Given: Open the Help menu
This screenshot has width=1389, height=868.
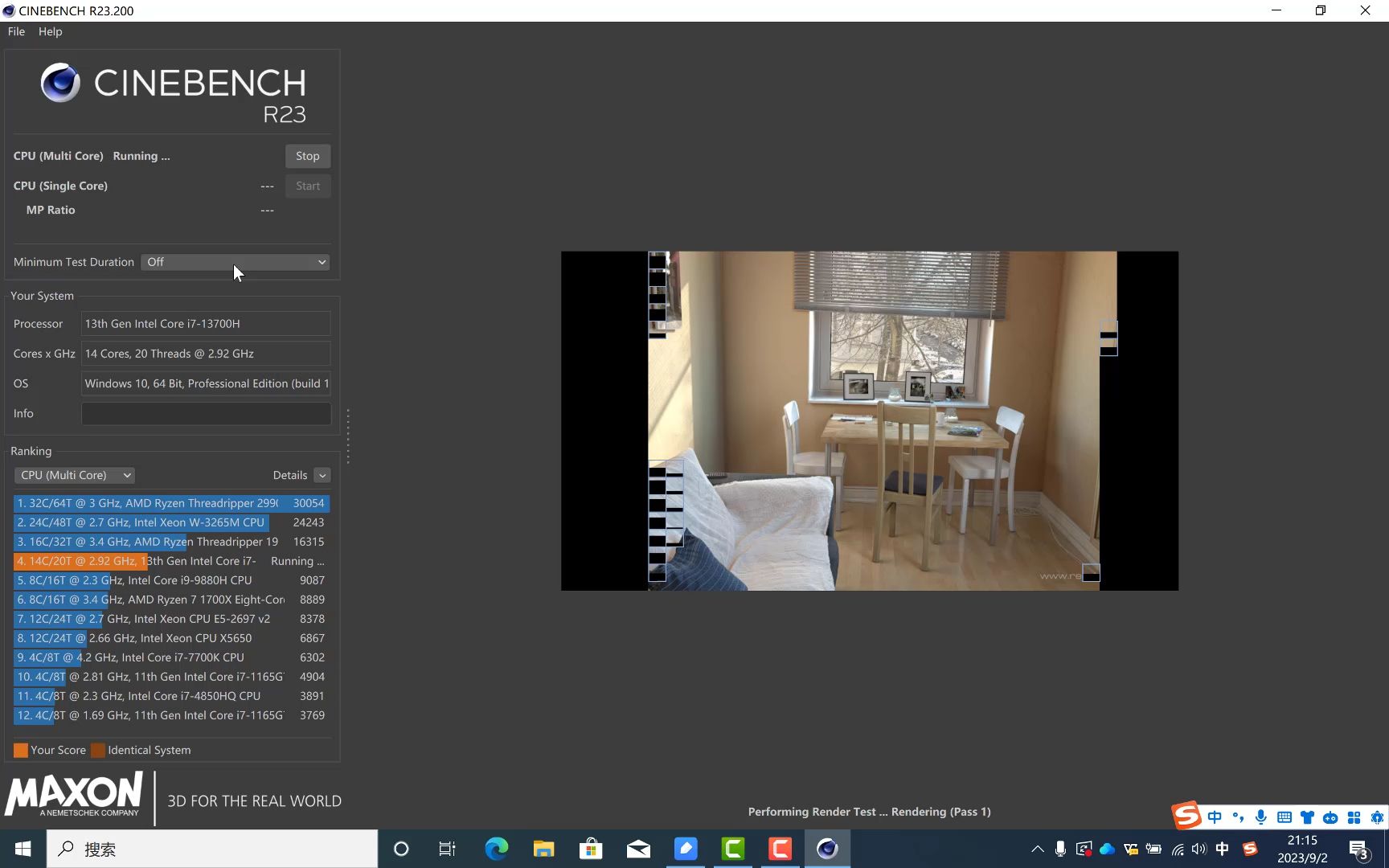Looking at the screenshot, I should point(50,31).
